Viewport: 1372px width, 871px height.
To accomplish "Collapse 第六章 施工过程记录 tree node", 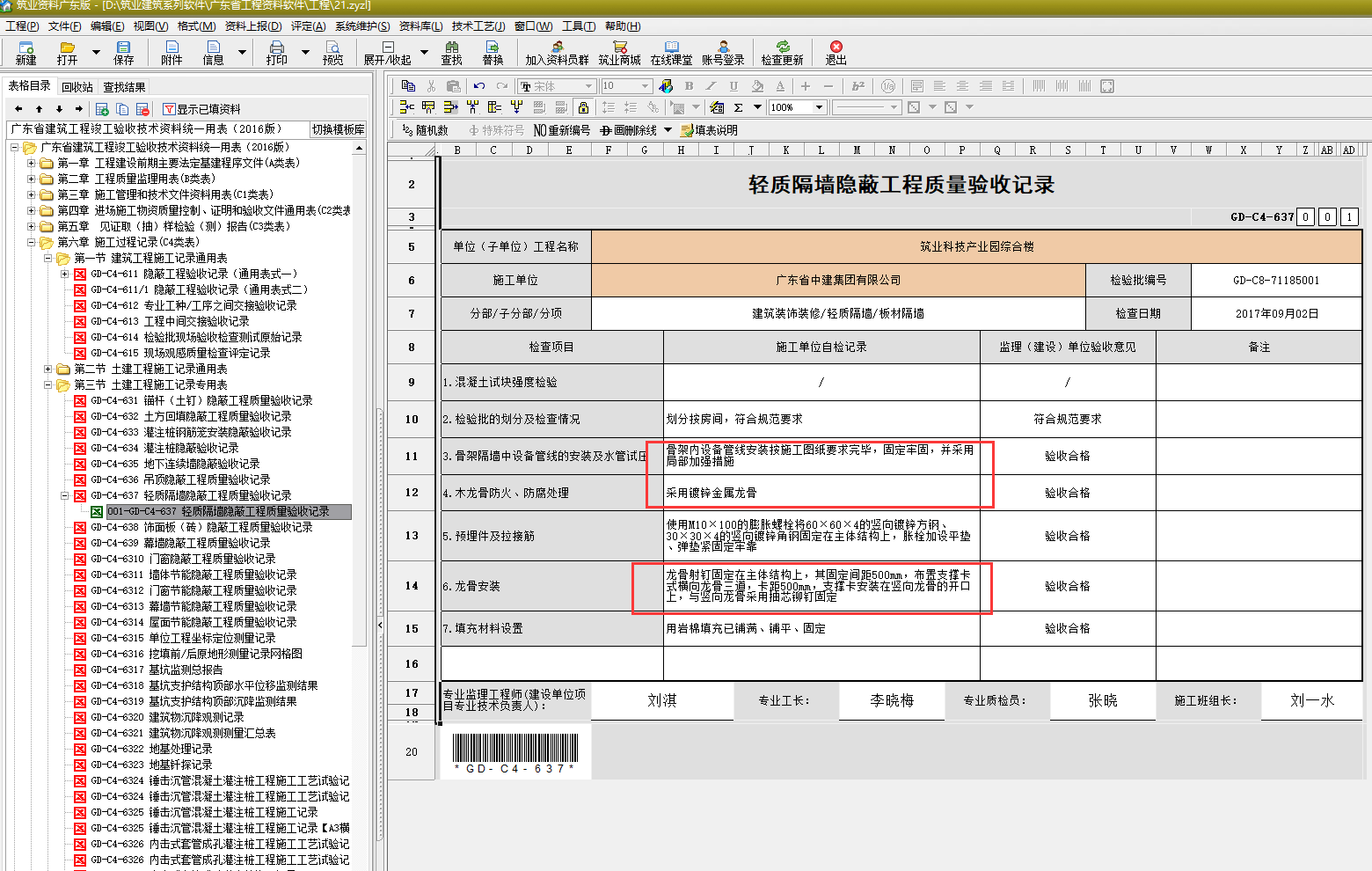I will 32,242.
